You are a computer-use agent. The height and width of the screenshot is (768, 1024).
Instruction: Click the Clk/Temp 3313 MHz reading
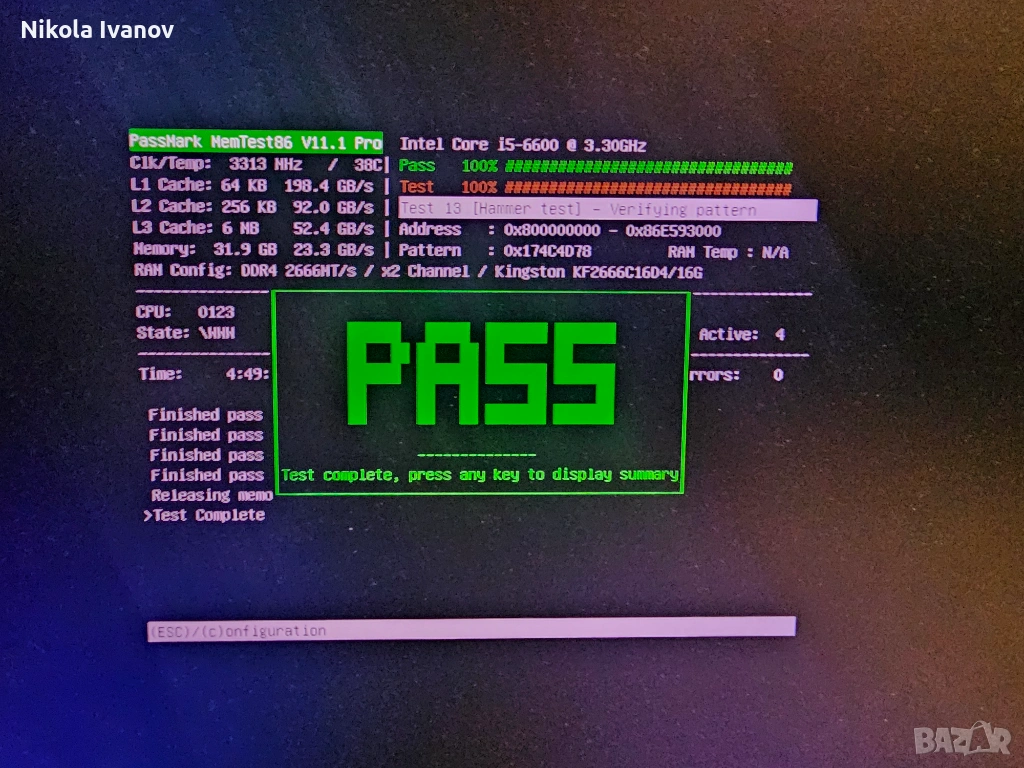(x=256, y=164)
